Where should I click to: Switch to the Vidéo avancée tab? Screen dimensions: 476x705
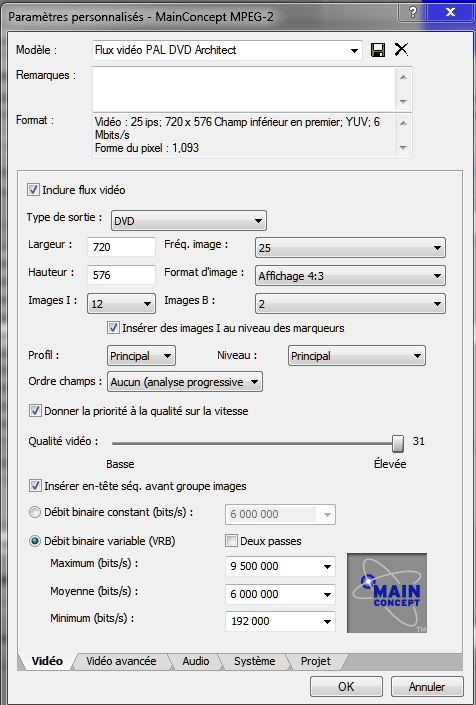(121, 661)
